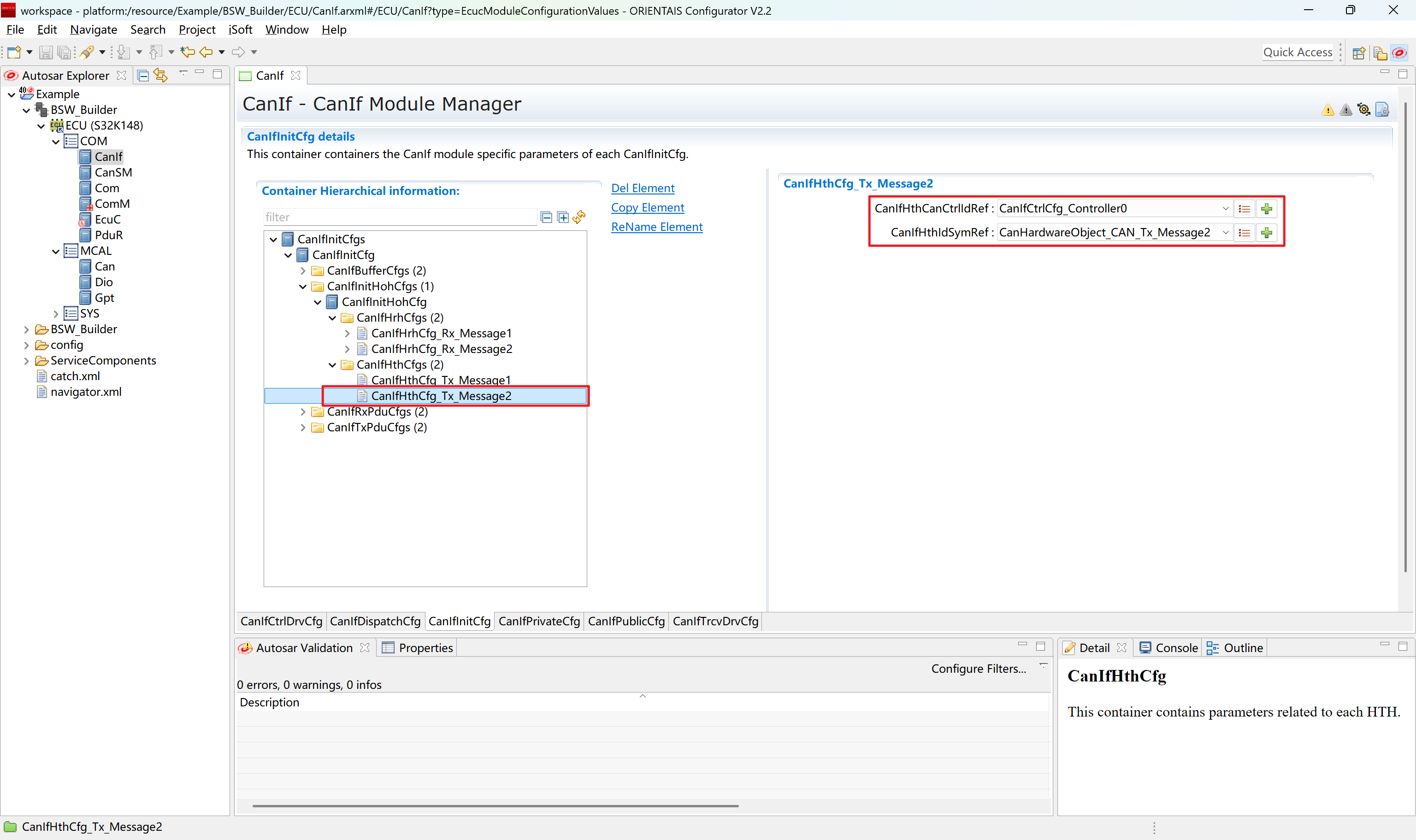Click expand-all icon beside container filter
1416x840 pixels.
click(x=563, y=217)
